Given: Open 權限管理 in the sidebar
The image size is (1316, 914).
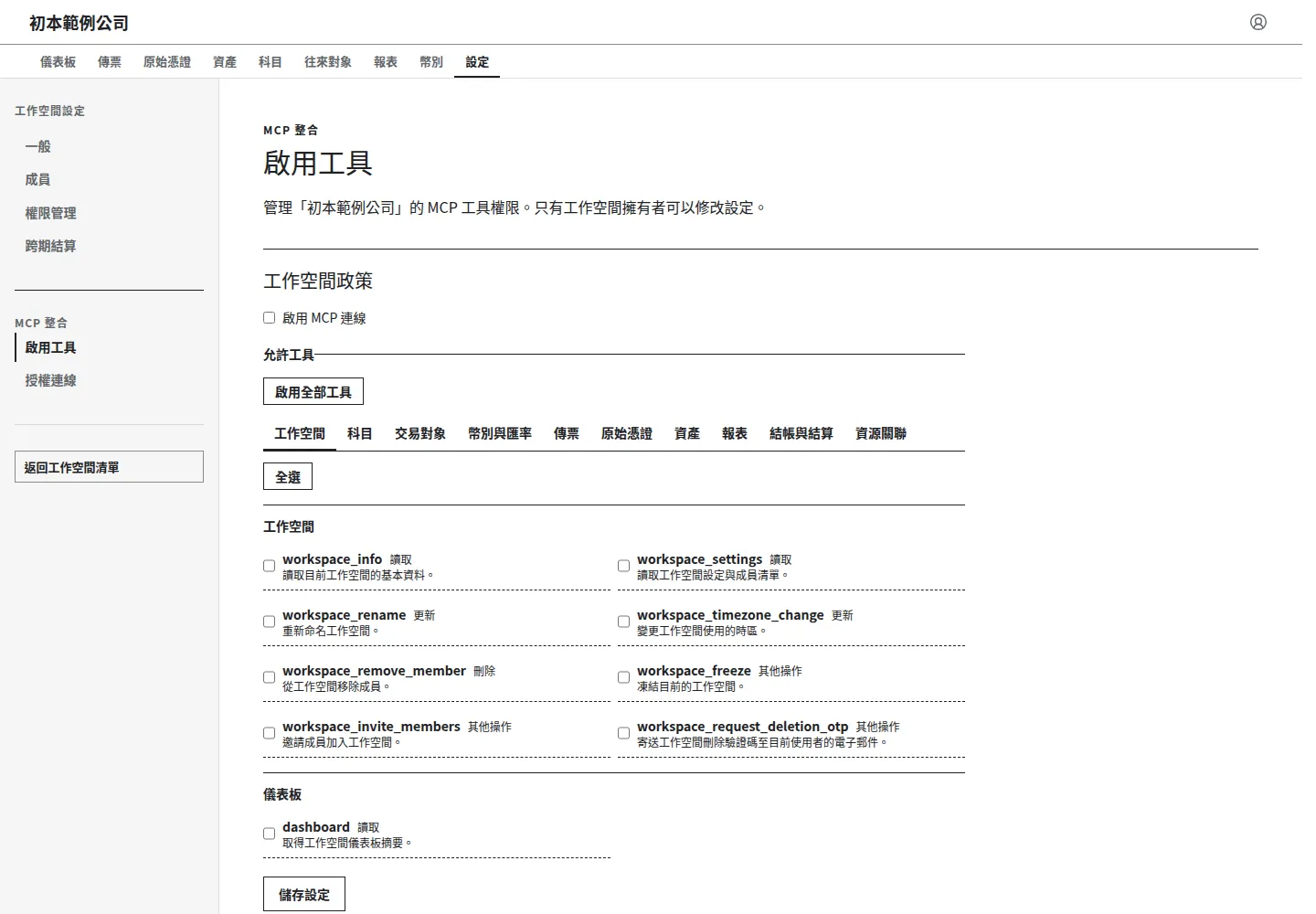Looking at the screenshot, I should (x=109, y=213).
